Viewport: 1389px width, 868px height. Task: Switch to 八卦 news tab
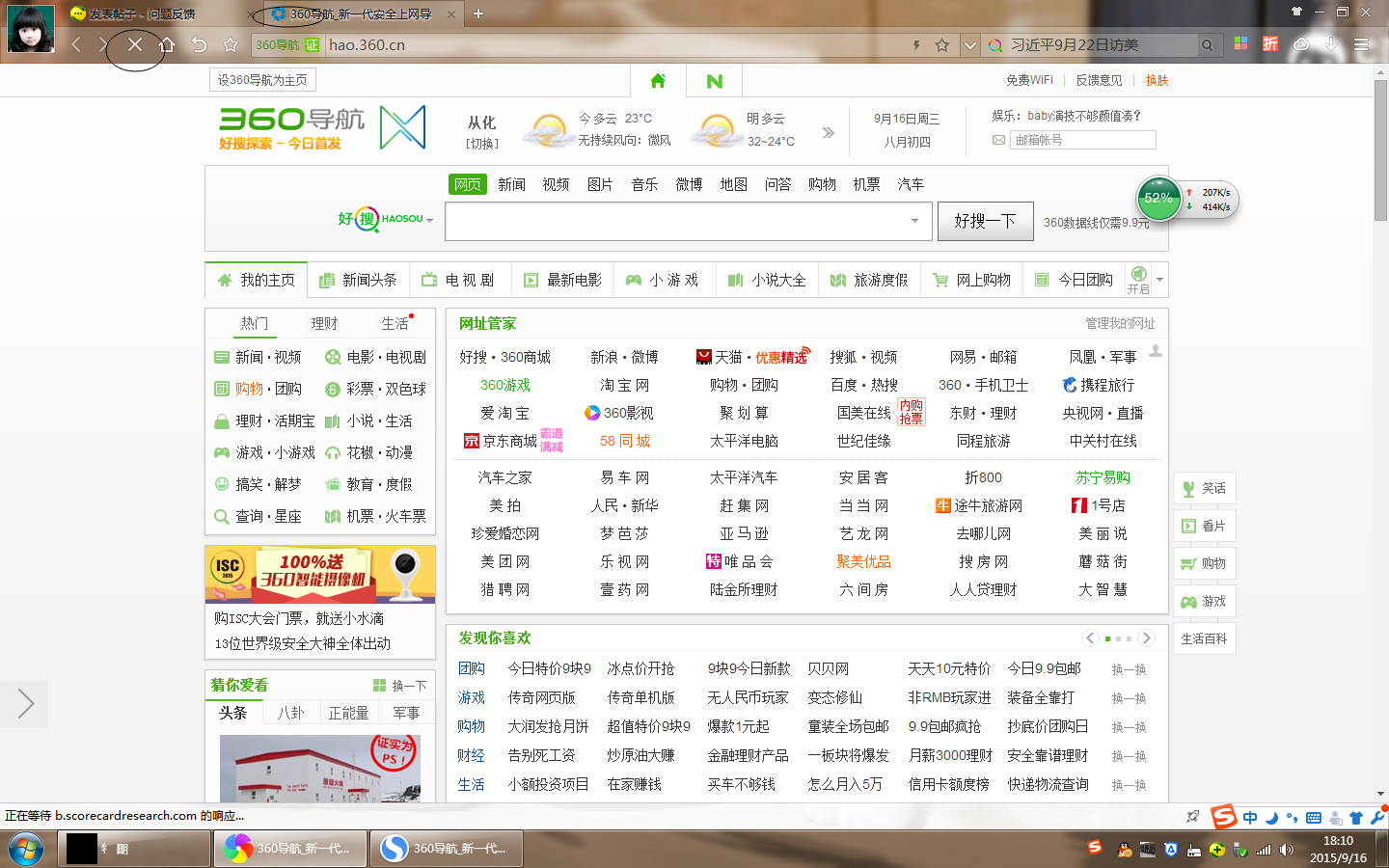[290, 713]
